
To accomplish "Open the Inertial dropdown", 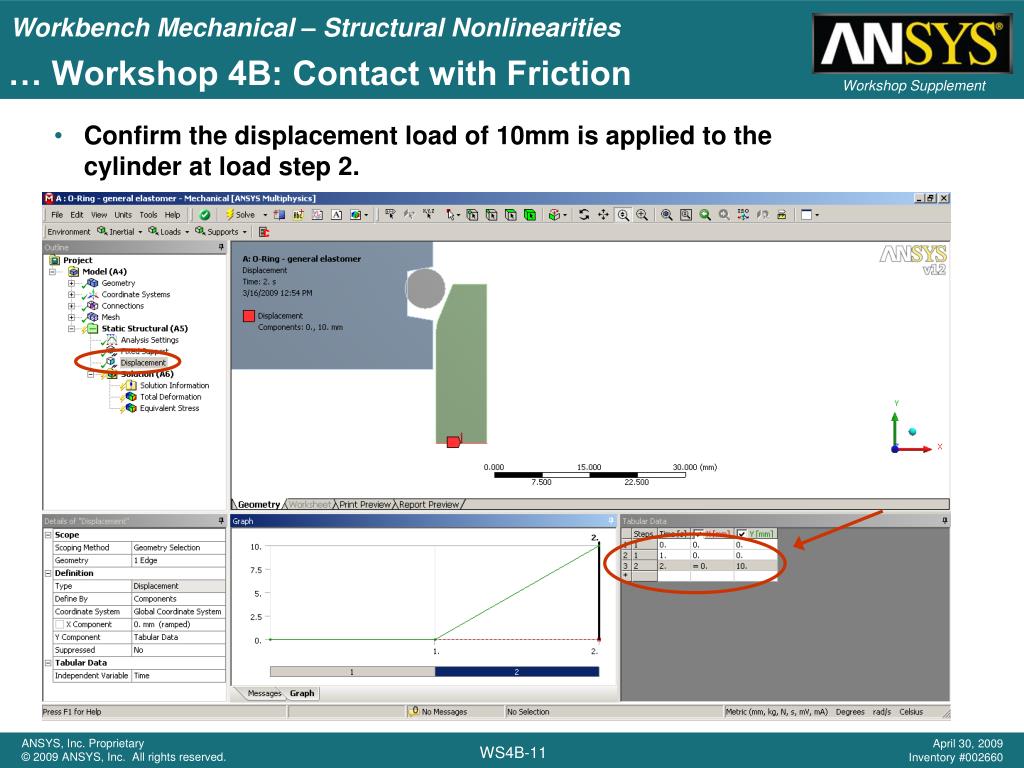I will [120, 232].
